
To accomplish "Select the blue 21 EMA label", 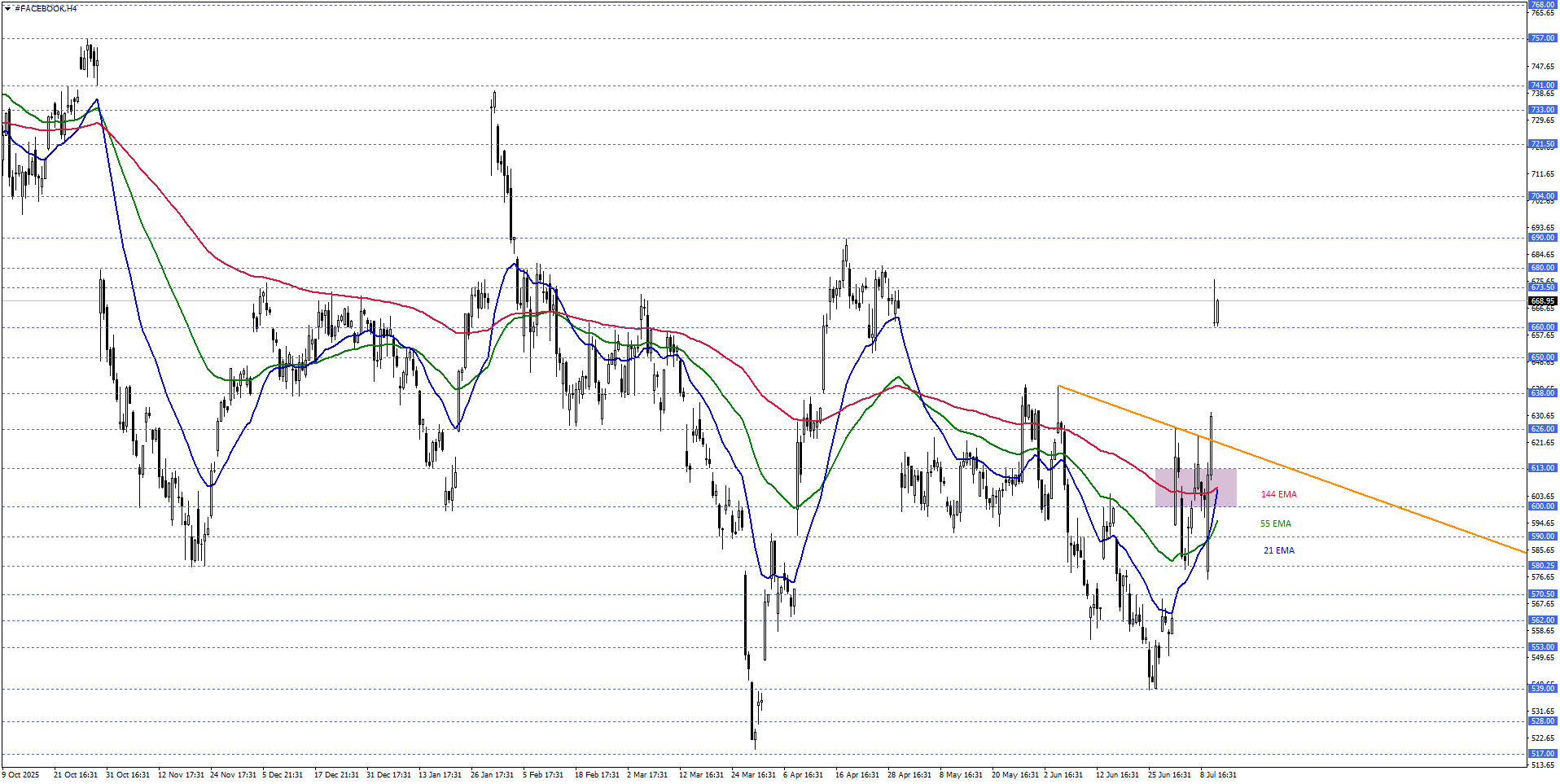I will [x=1278, y=551].
